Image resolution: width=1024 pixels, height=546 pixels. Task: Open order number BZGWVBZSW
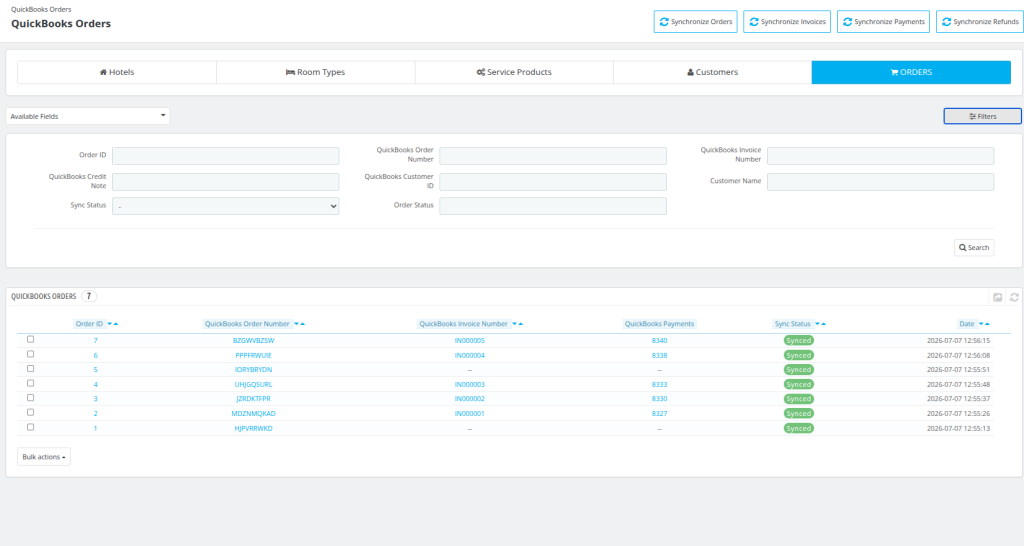[x=253, y=340]
